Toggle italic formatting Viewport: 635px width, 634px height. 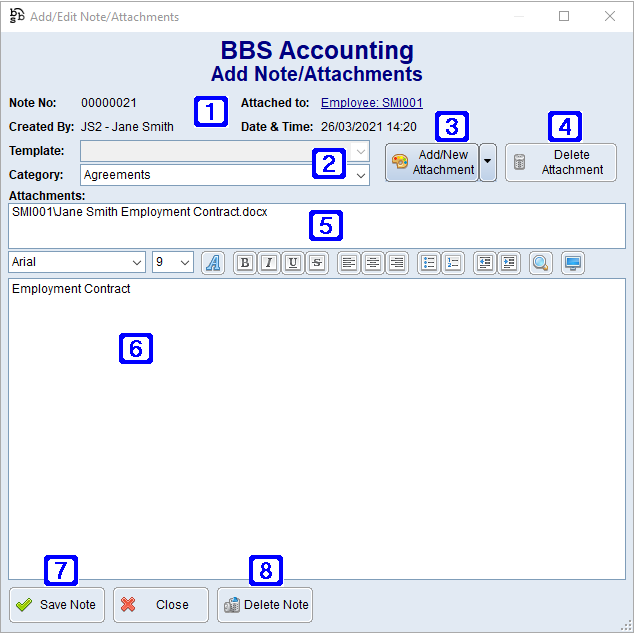[268, 263]
